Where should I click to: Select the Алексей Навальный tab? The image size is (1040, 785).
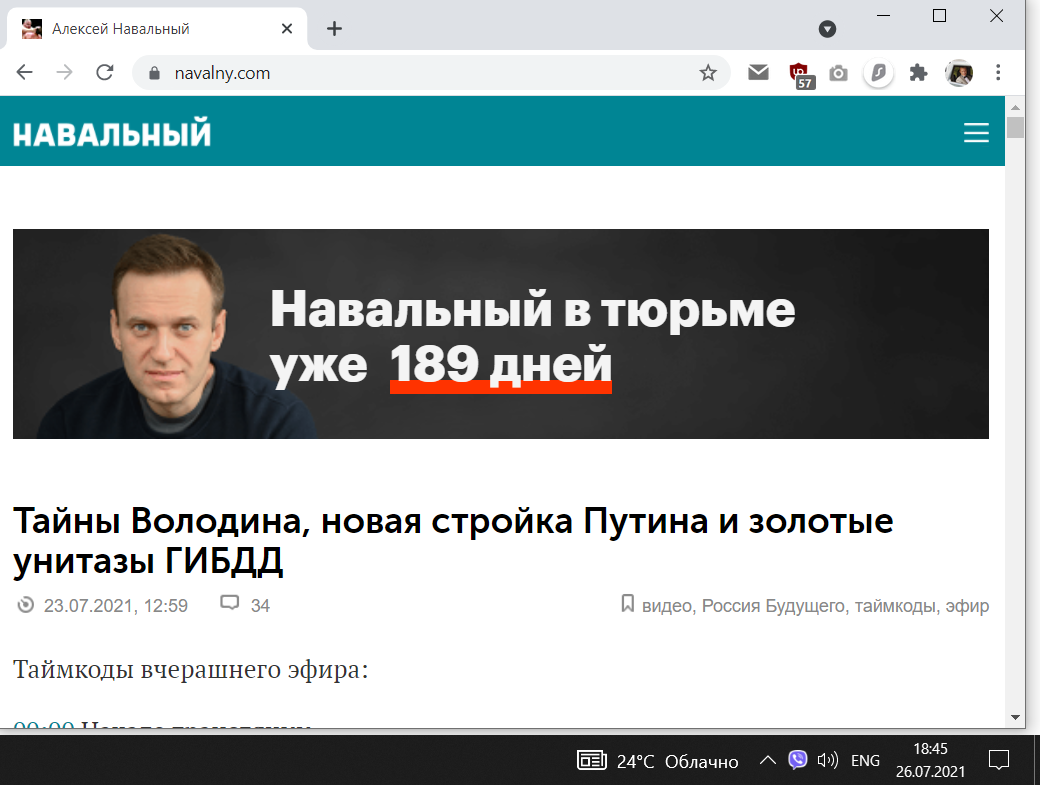point(157,29)
